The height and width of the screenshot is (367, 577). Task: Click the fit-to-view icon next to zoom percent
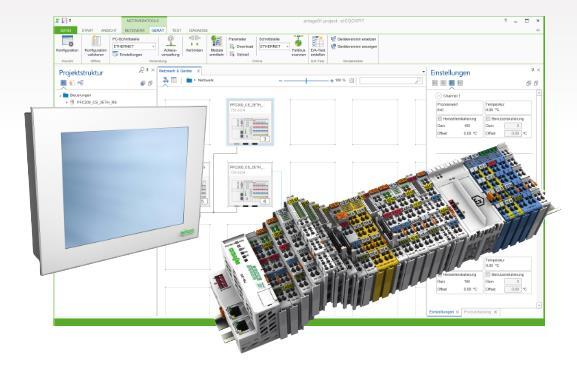pyautogui.click(x=352, y=81)
